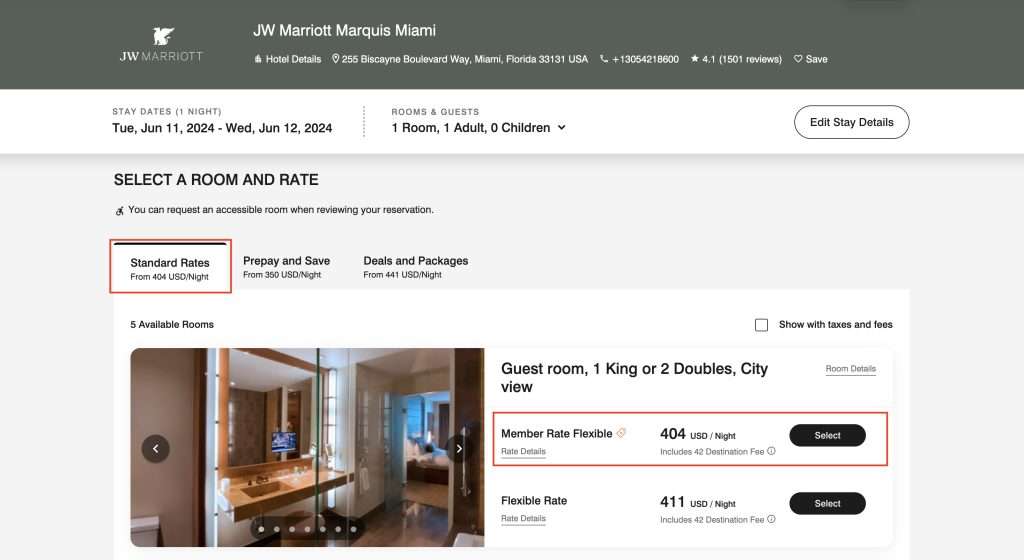
Task: Click info icon next to 411 Destination Fee
Action: tap(771, 519)
